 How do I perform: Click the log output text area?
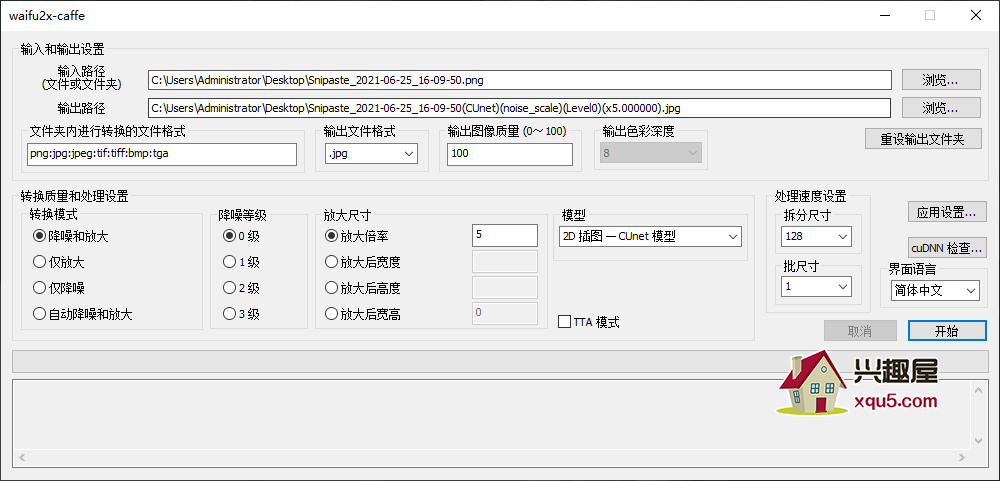(x=492, y=415)
